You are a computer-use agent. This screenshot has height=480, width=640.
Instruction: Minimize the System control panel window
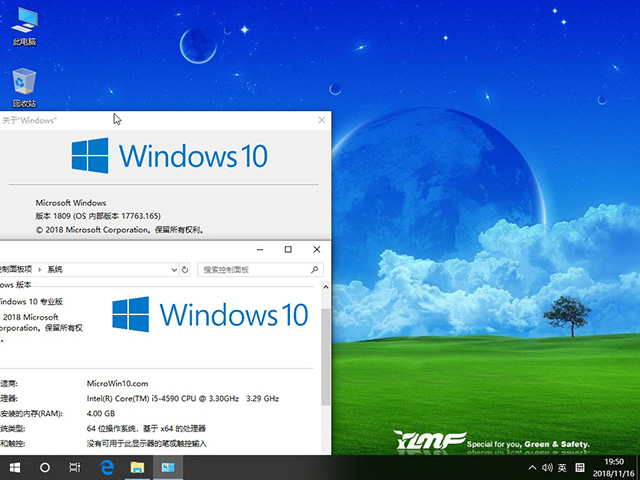(260, 249)
